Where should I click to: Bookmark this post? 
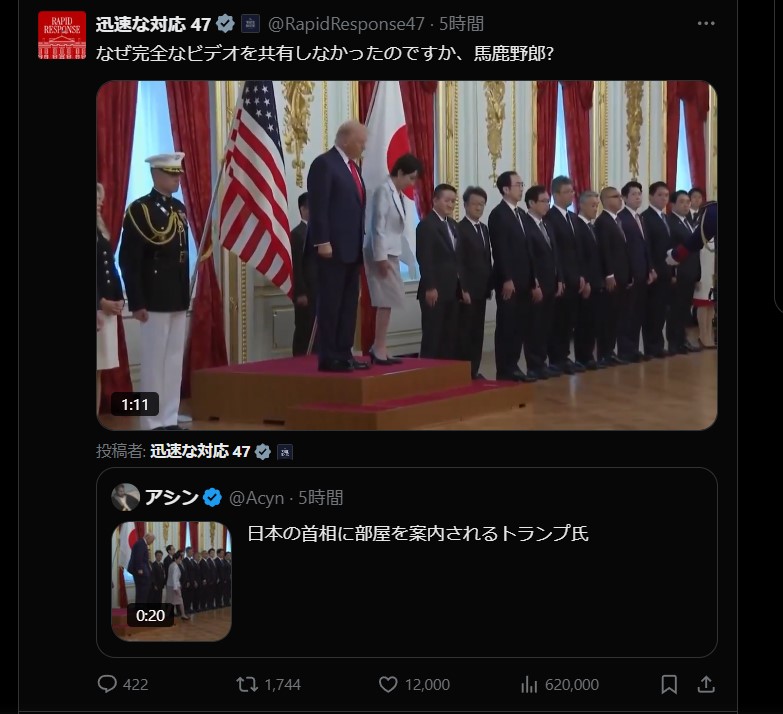coord(669,684)
